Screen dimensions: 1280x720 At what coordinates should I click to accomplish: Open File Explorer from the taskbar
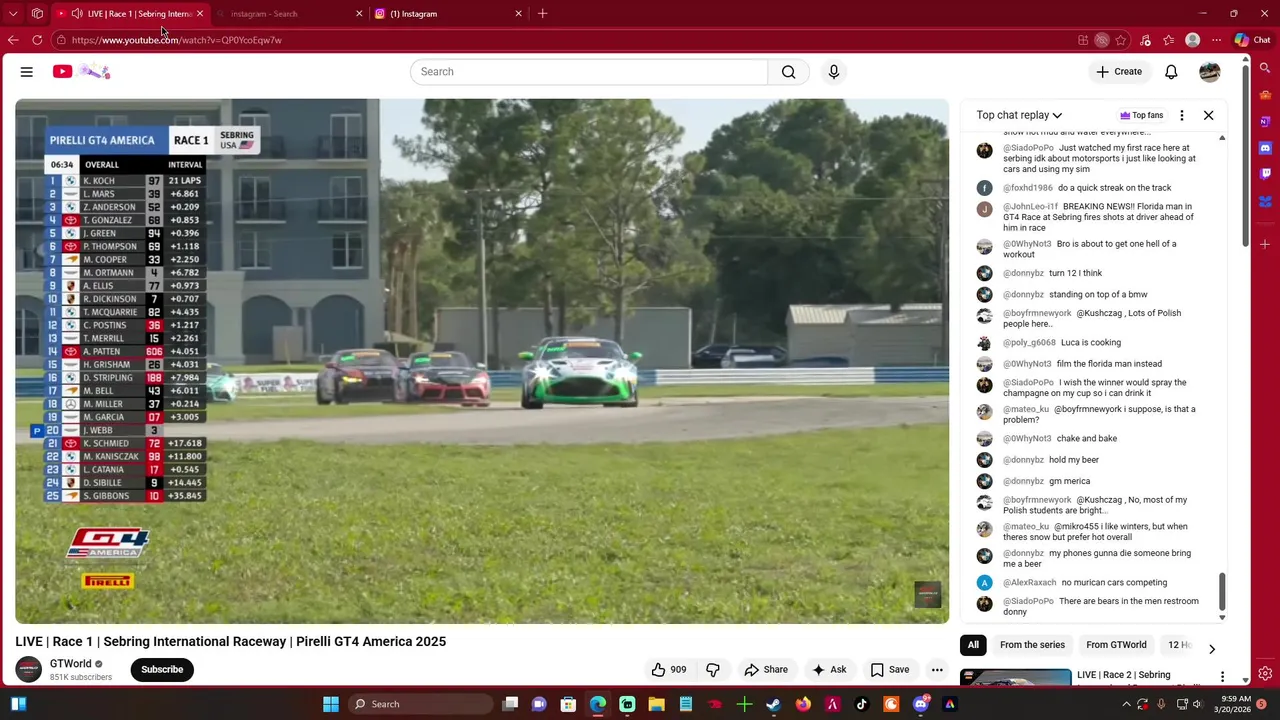pos(656,704)
